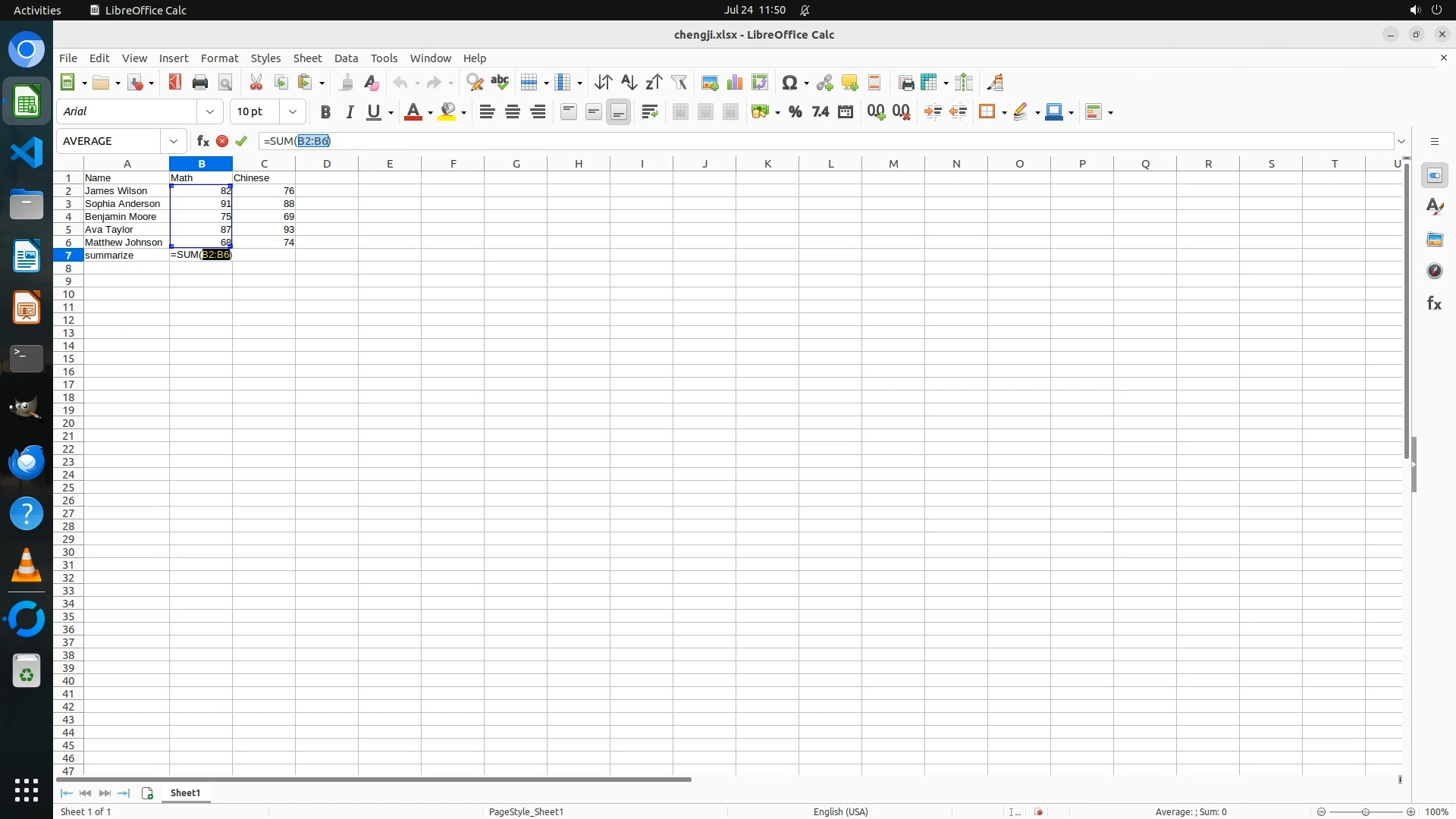1456x819 pixels.
Task: Open Navigator in the sidebar
Action: (x=1434, y=271)
